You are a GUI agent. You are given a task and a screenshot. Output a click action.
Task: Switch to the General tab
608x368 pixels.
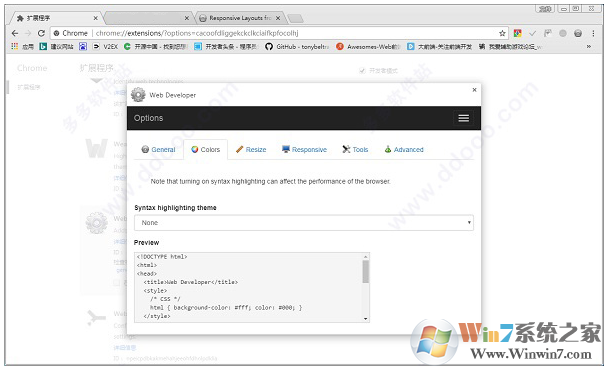(x=159, y=150)
